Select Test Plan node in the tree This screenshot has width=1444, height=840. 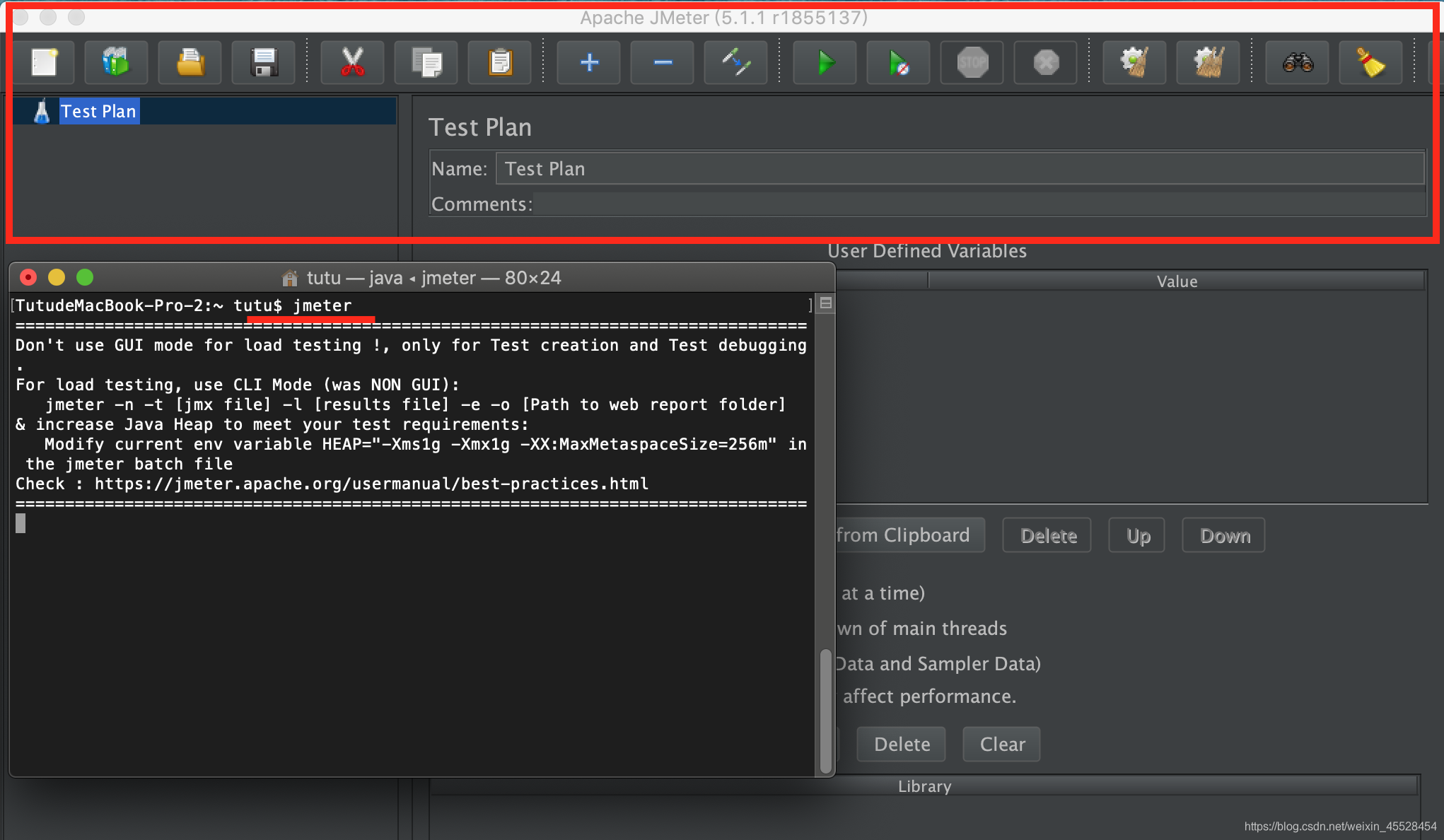[x=99, y=112]
